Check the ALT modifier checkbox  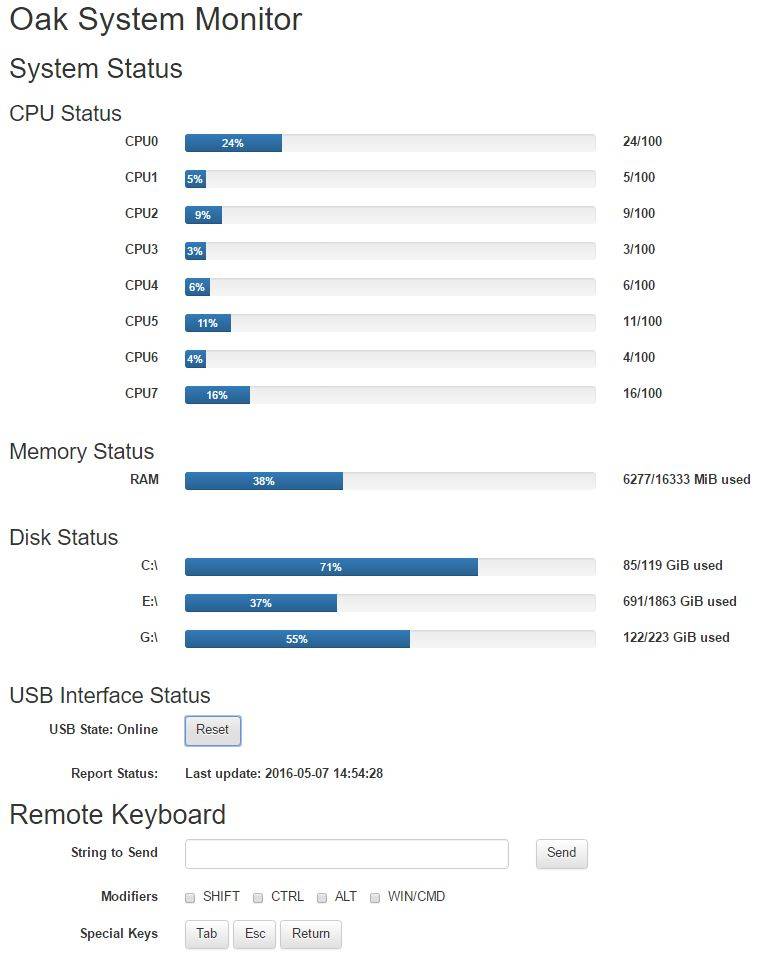pyautogui.click(x=322, y=897)
